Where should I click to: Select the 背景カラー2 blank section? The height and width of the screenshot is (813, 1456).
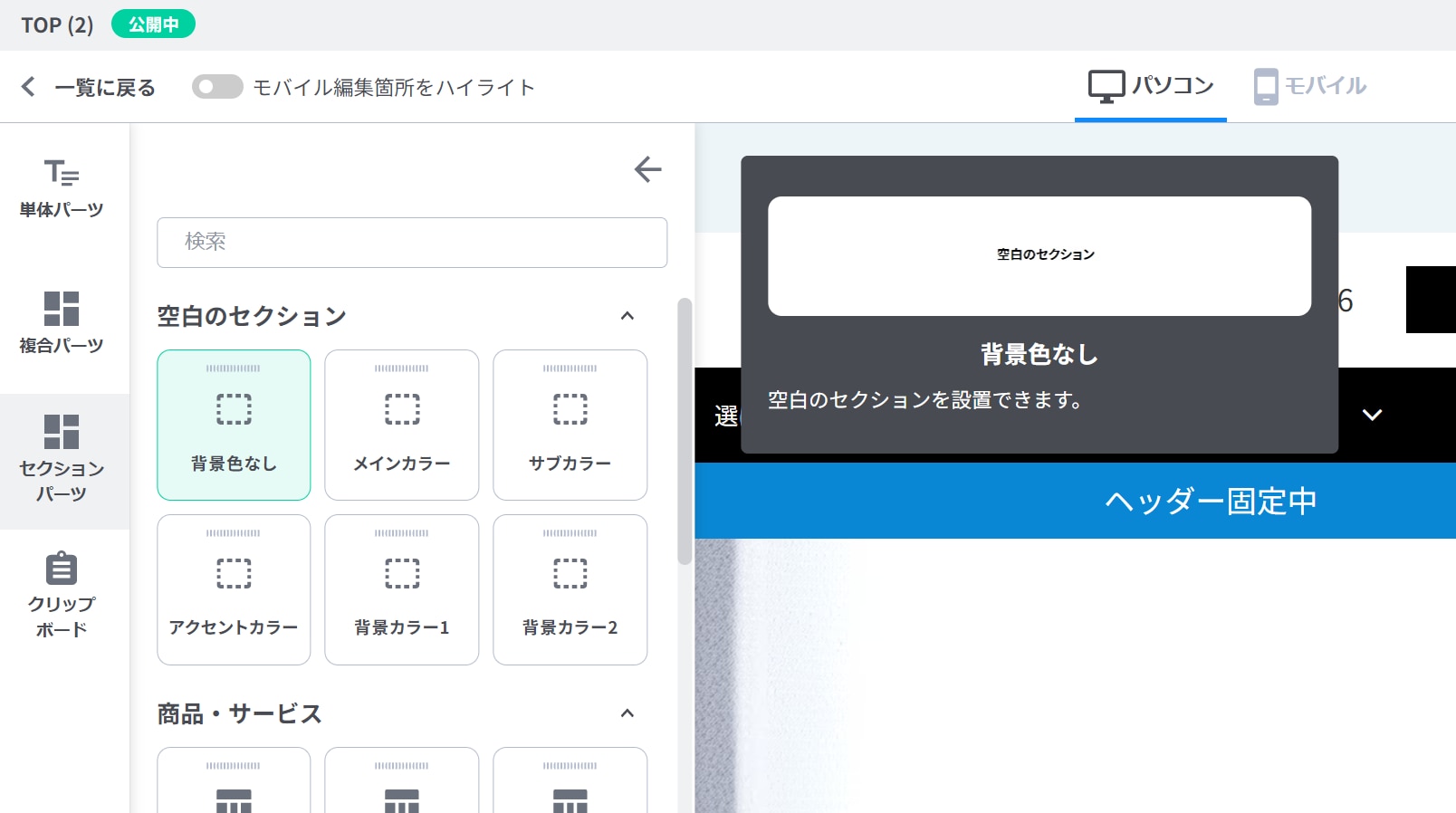tap(570, 589)
